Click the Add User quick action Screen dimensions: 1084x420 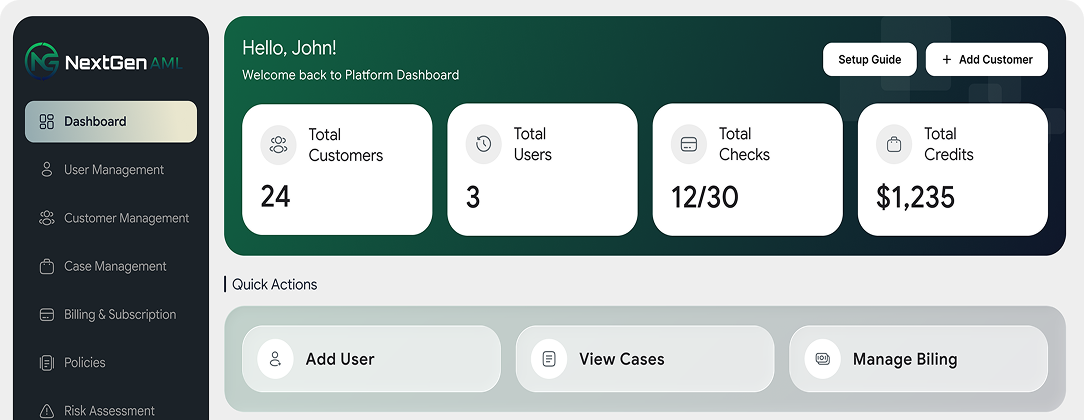click(371, 359)
